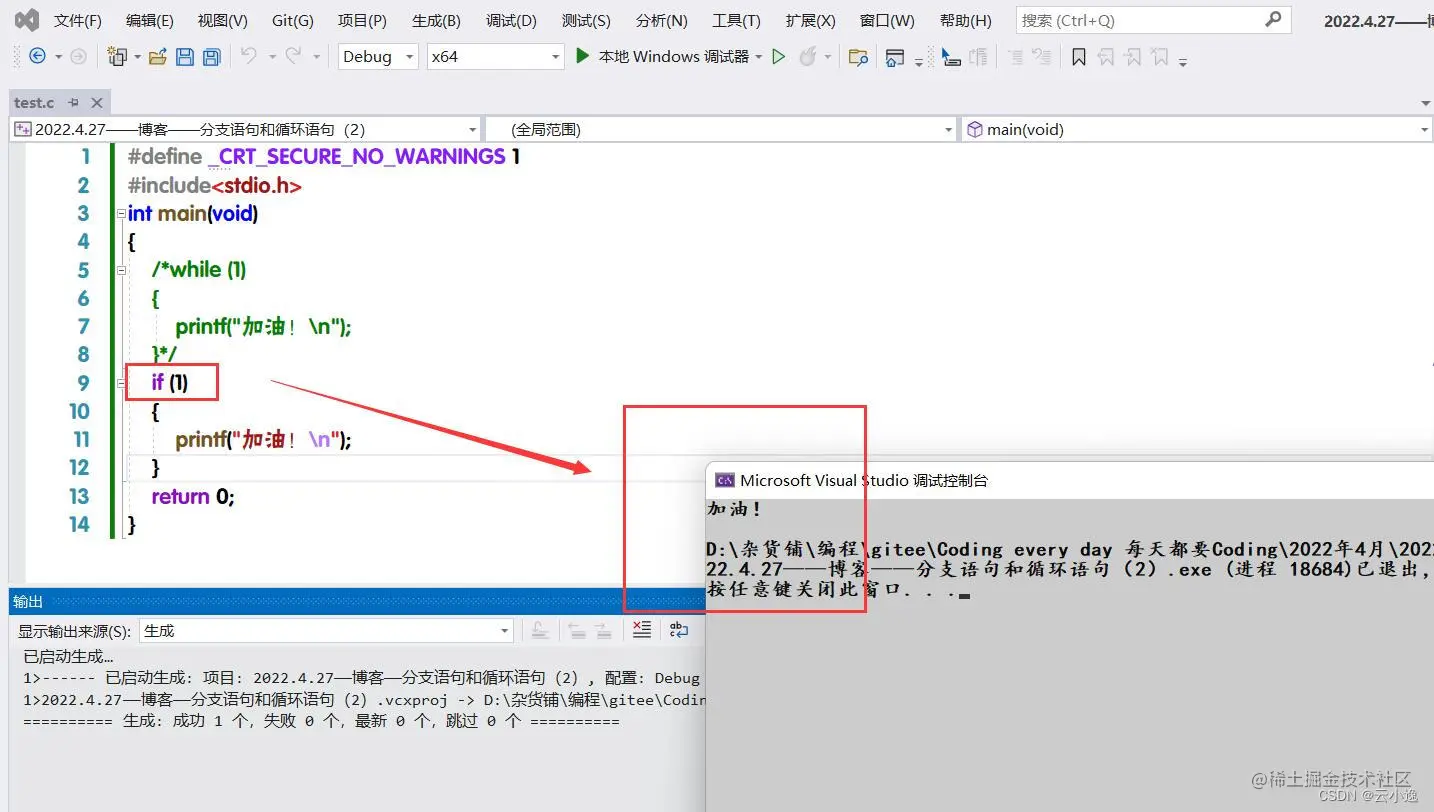Click the Clear All icon in Output panel

pyautogui.click(x=642, y=630)
